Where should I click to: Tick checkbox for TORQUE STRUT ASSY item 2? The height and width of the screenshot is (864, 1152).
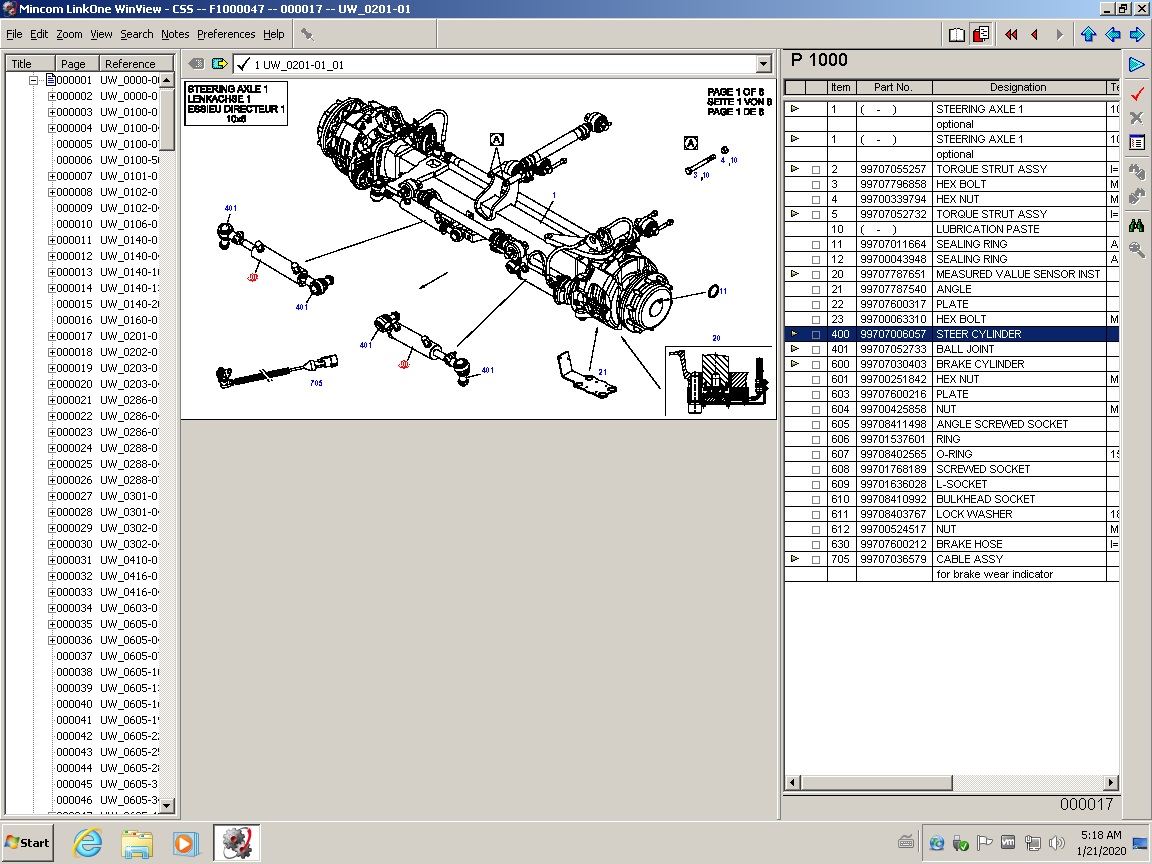(816, 170)
